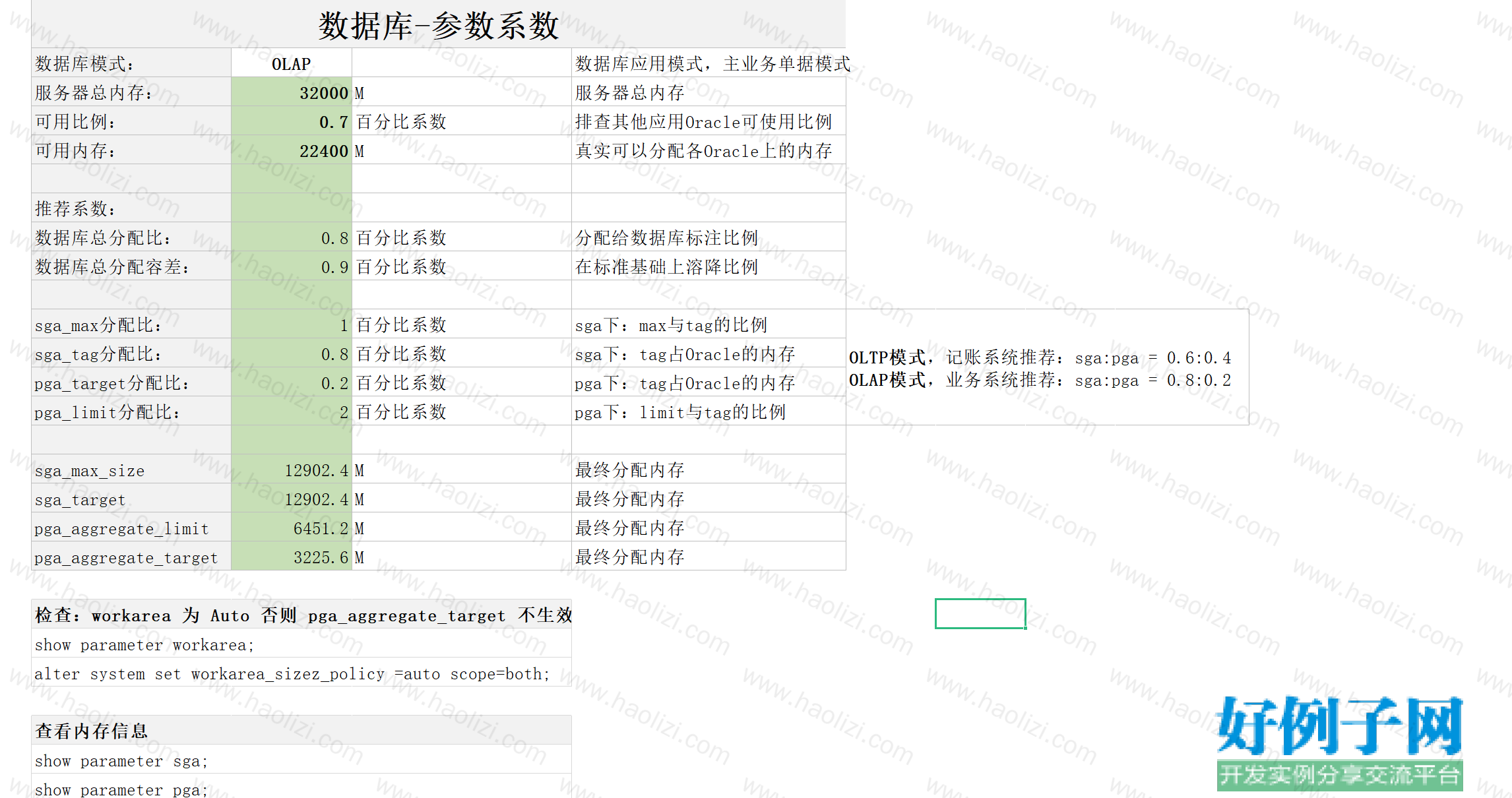Select the show parameter workarea command cell
Image resolution: width=1512 pixels, height=798 pixels.
tap(301, 644)
